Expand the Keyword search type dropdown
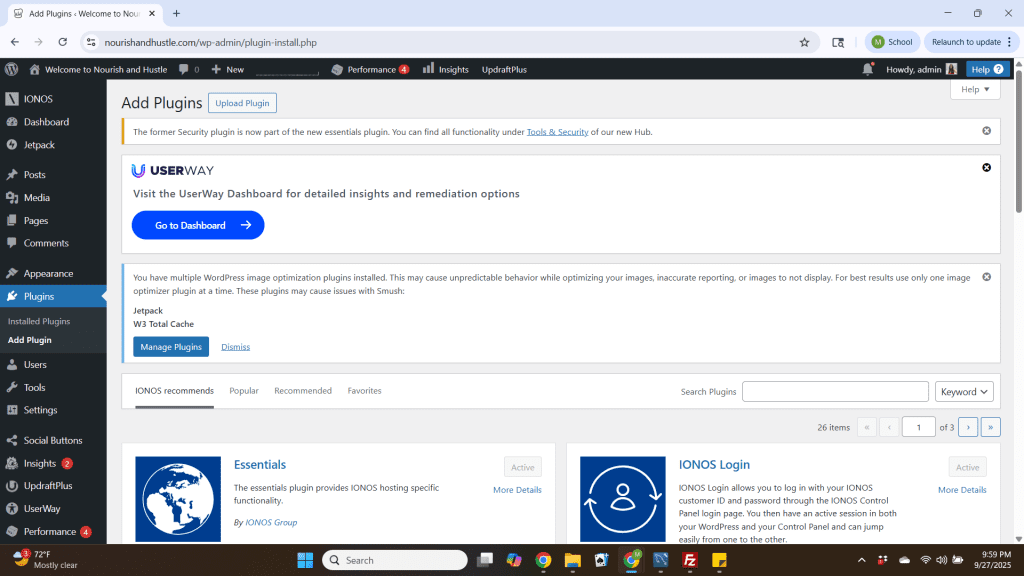 pyautogui.click(x=964, y=392)
